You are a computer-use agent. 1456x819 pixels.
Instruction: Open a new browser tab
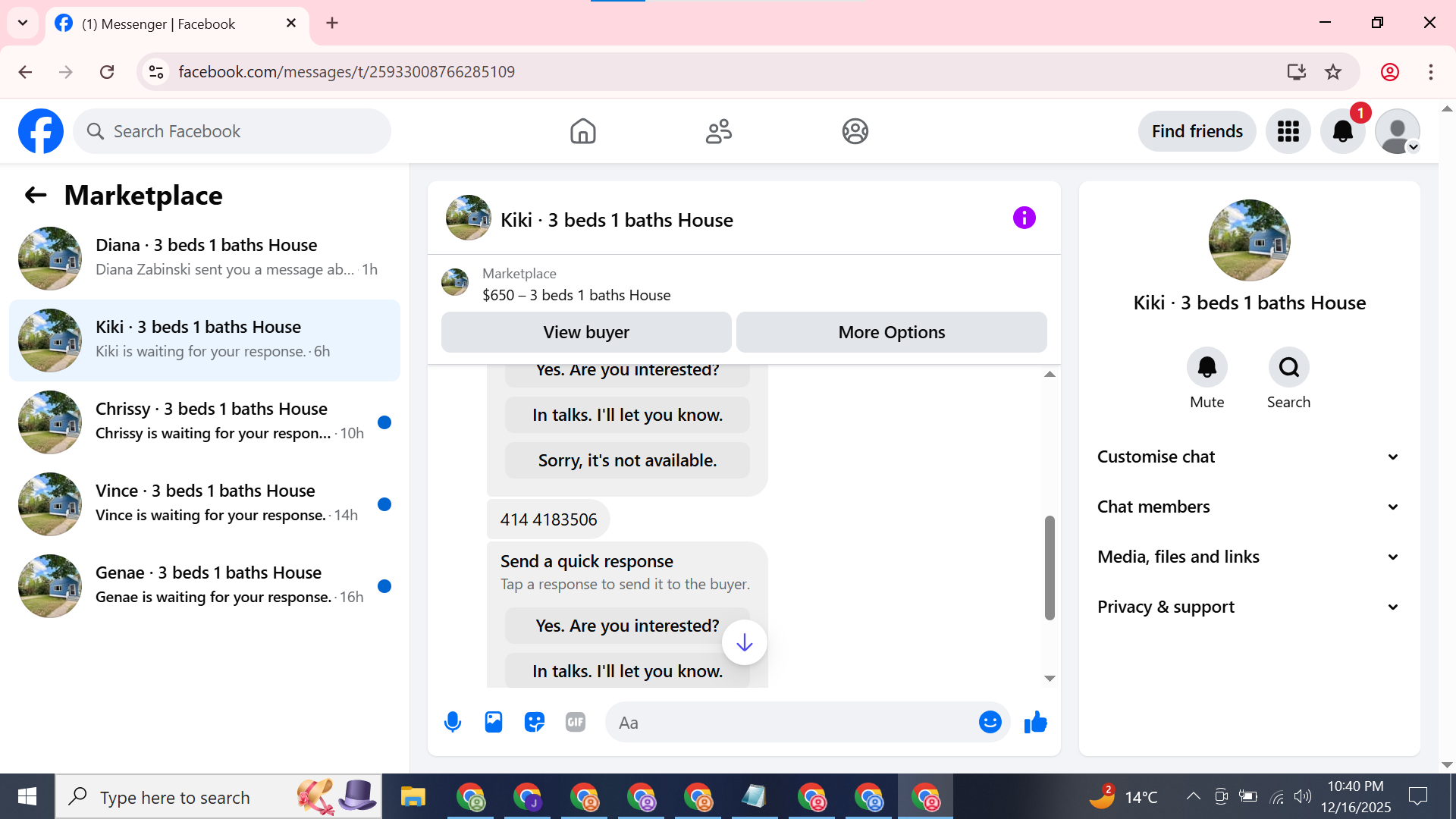[332, 23]
